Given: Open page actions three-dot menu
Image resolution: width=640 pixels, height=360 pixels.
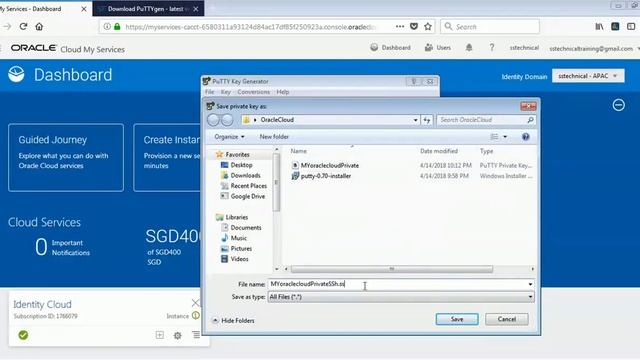Looking at the screenshot, I should click(400, 27).
